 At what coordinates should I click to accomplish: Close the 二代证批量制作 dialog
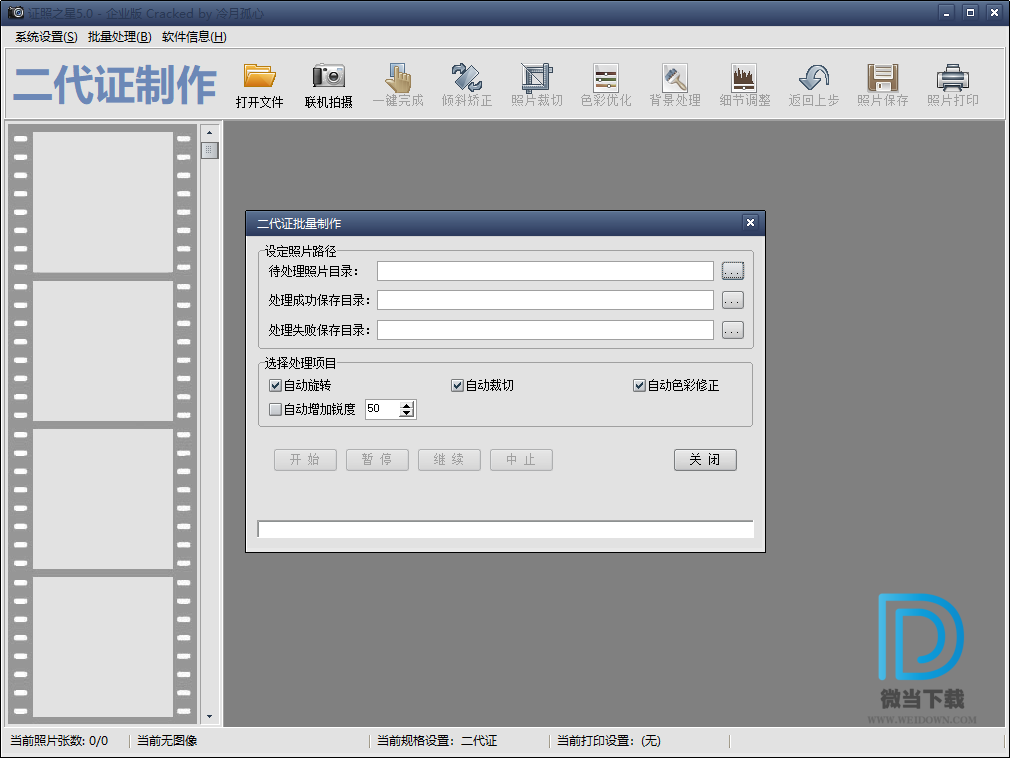pos(750,222)
